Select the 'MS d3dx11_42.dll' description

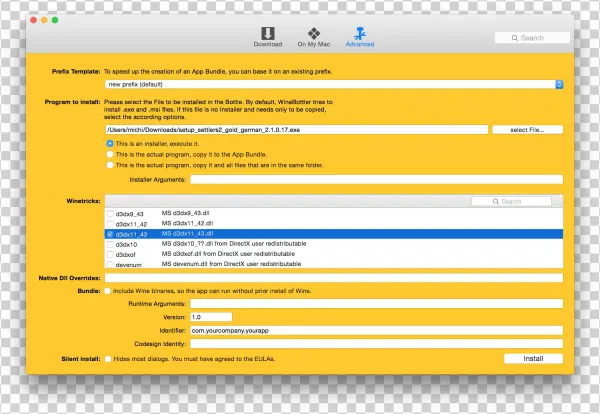[187, 223]
